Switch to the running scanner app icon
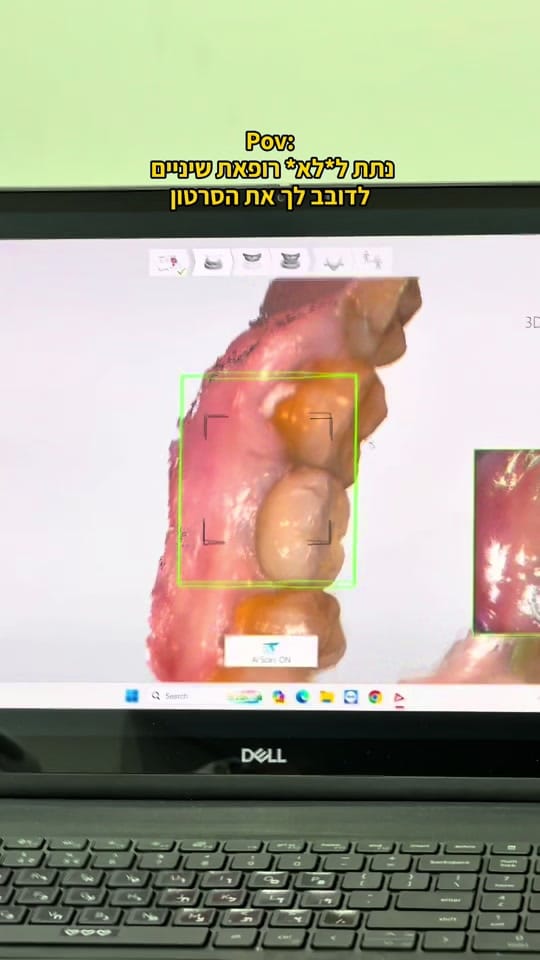The height and width of the screenshot is (960, 540). [x=399, y=697]
